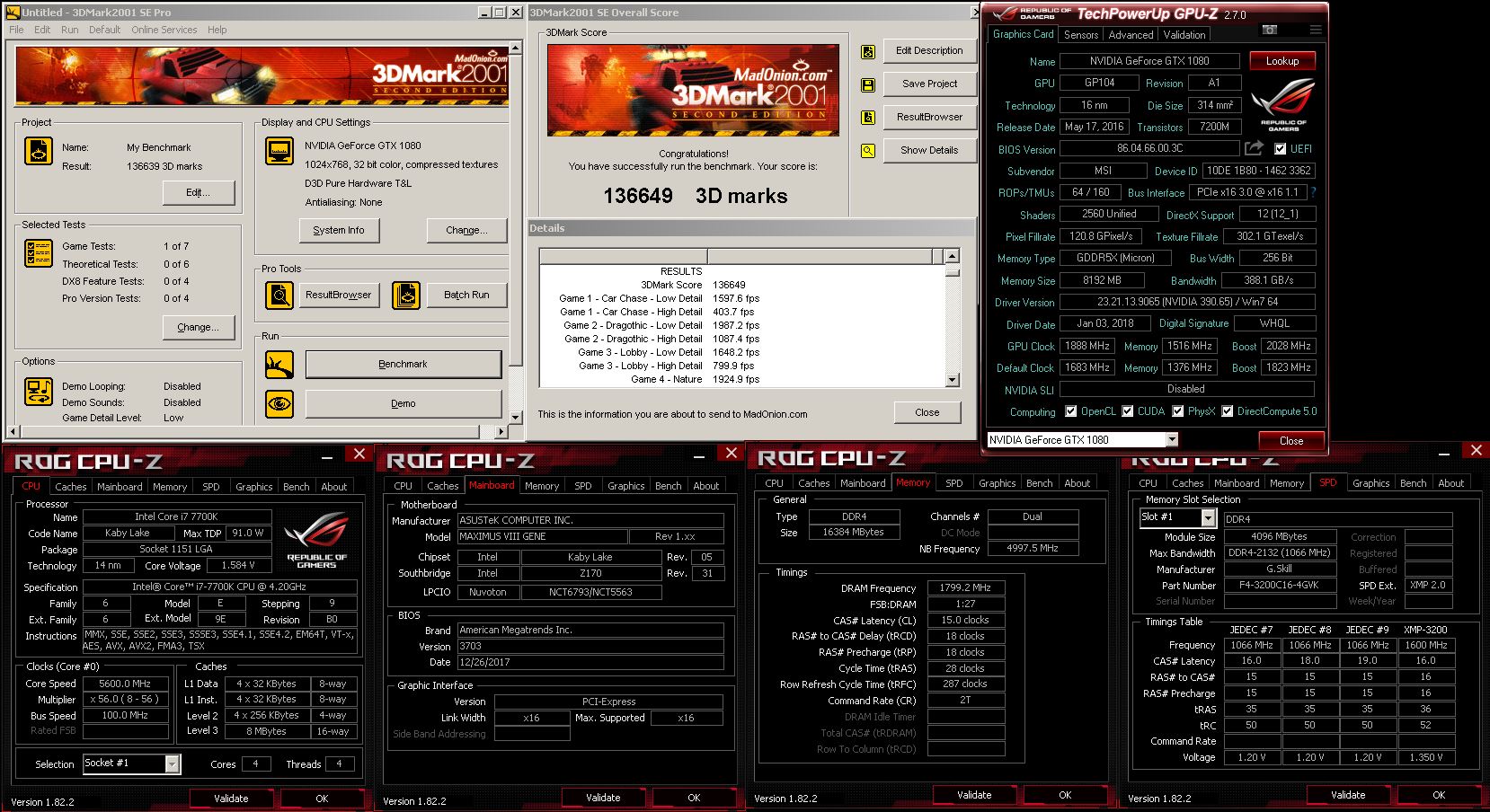Viewport: 1490px width, 812px height.
Task: Click the Project name icon in 3DMark2001
Action: click(x=39, y=151)
